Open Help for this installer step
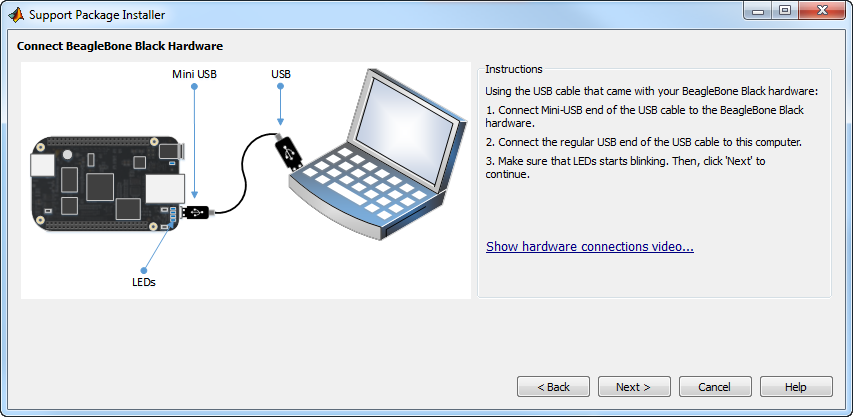 [x=796, y=387]
